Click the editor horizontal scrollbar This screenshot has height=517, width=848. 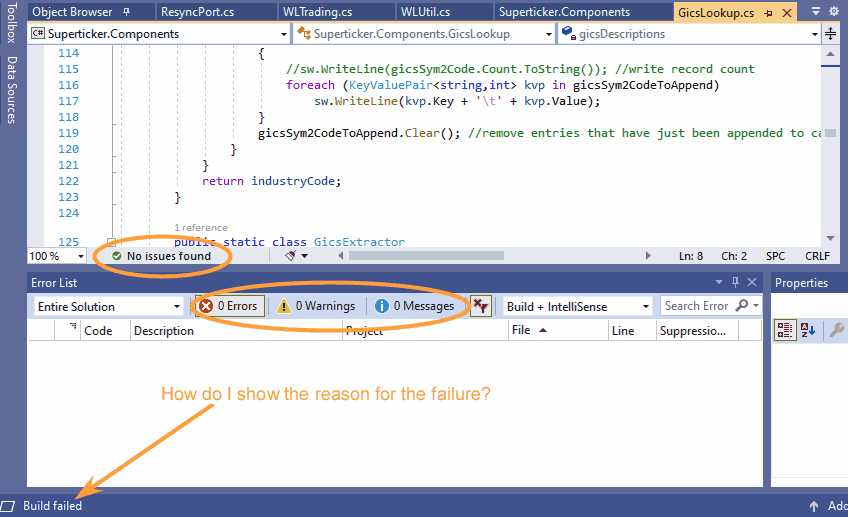coord(500,256)
